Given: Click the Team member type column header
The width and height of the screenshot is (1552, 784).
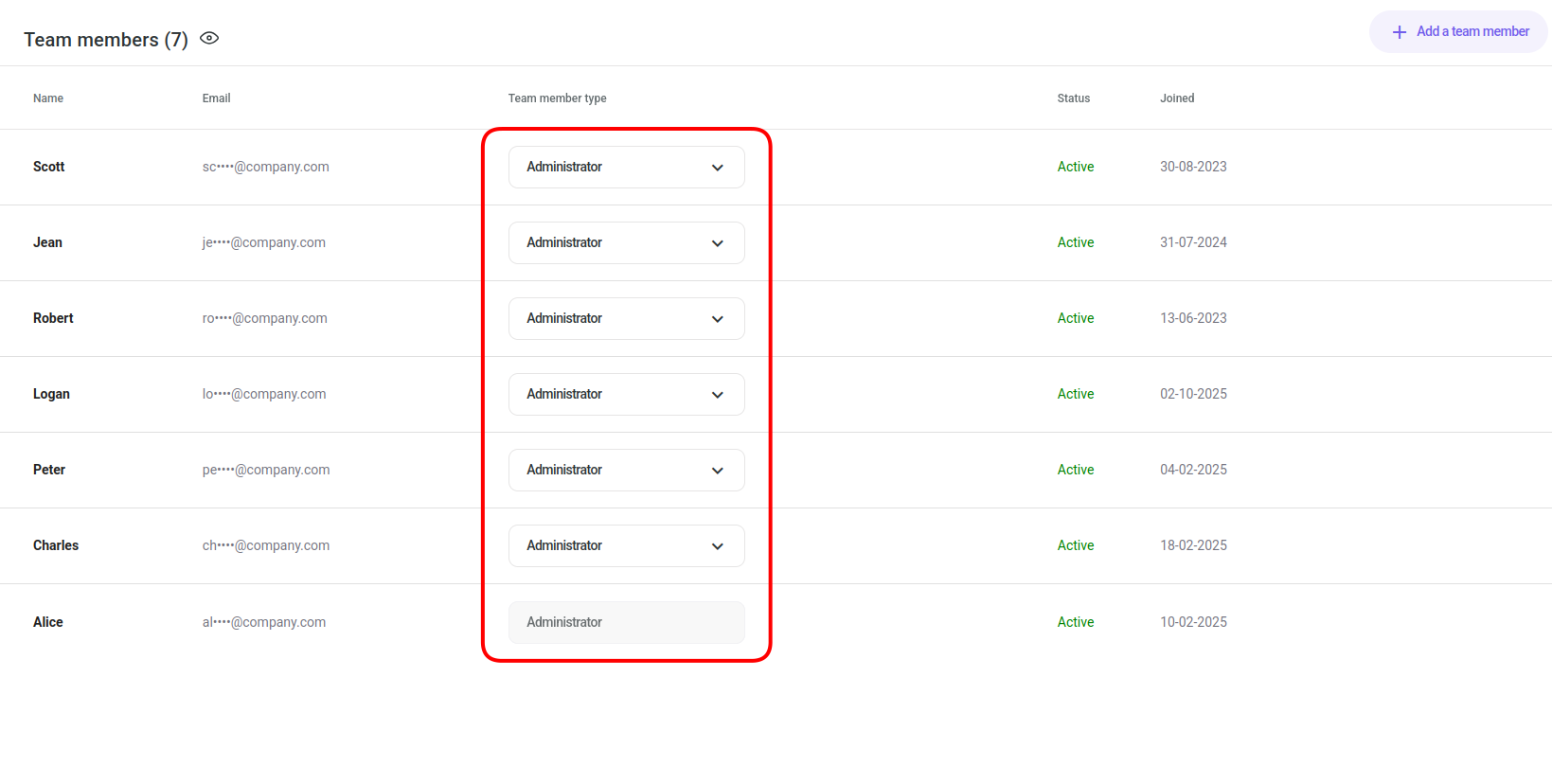Looking at the screenshot, I should tap(557, 98).
